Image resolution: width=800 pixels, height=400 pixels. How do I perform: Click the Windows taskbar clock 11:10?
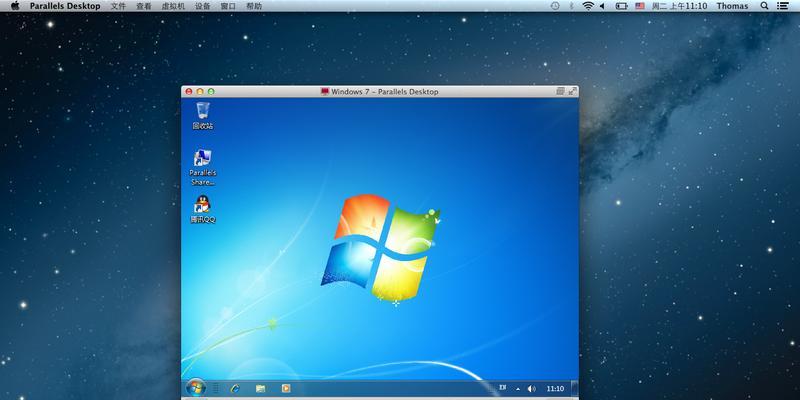coord(555,389)
